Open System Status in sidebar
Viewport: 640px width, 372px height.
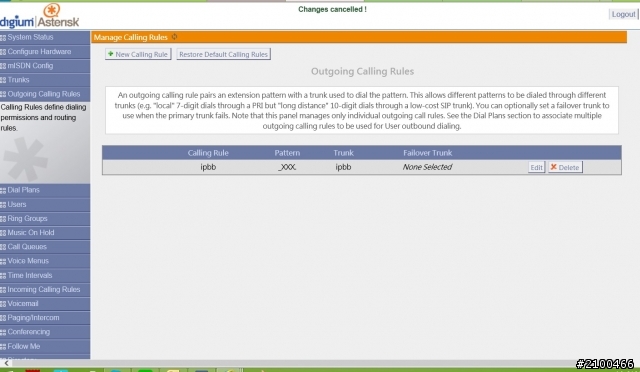pyautogui.click(x=45, y=37)
